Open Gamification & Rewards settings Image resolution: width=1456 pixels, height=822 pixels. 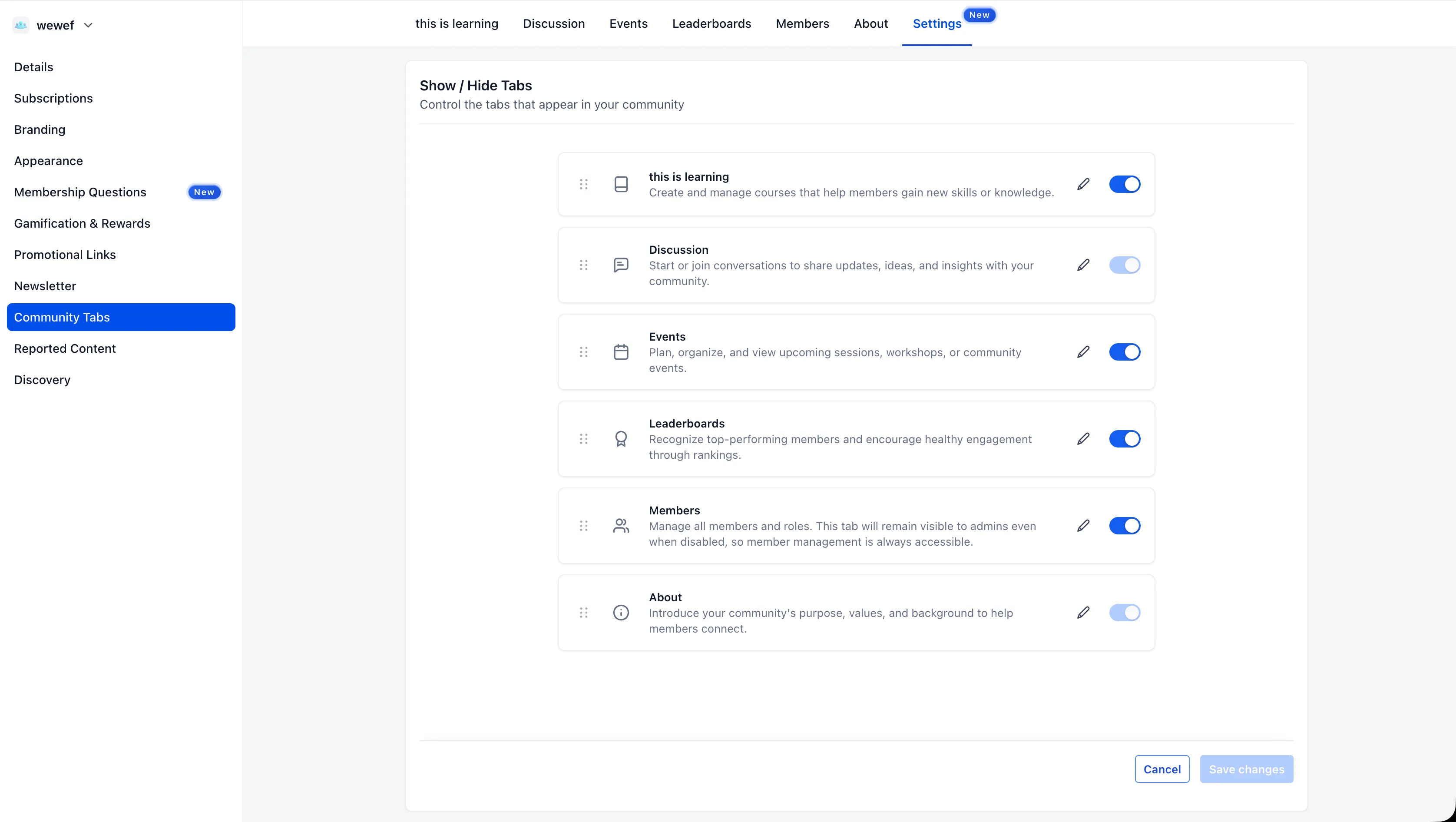[121, 223]
